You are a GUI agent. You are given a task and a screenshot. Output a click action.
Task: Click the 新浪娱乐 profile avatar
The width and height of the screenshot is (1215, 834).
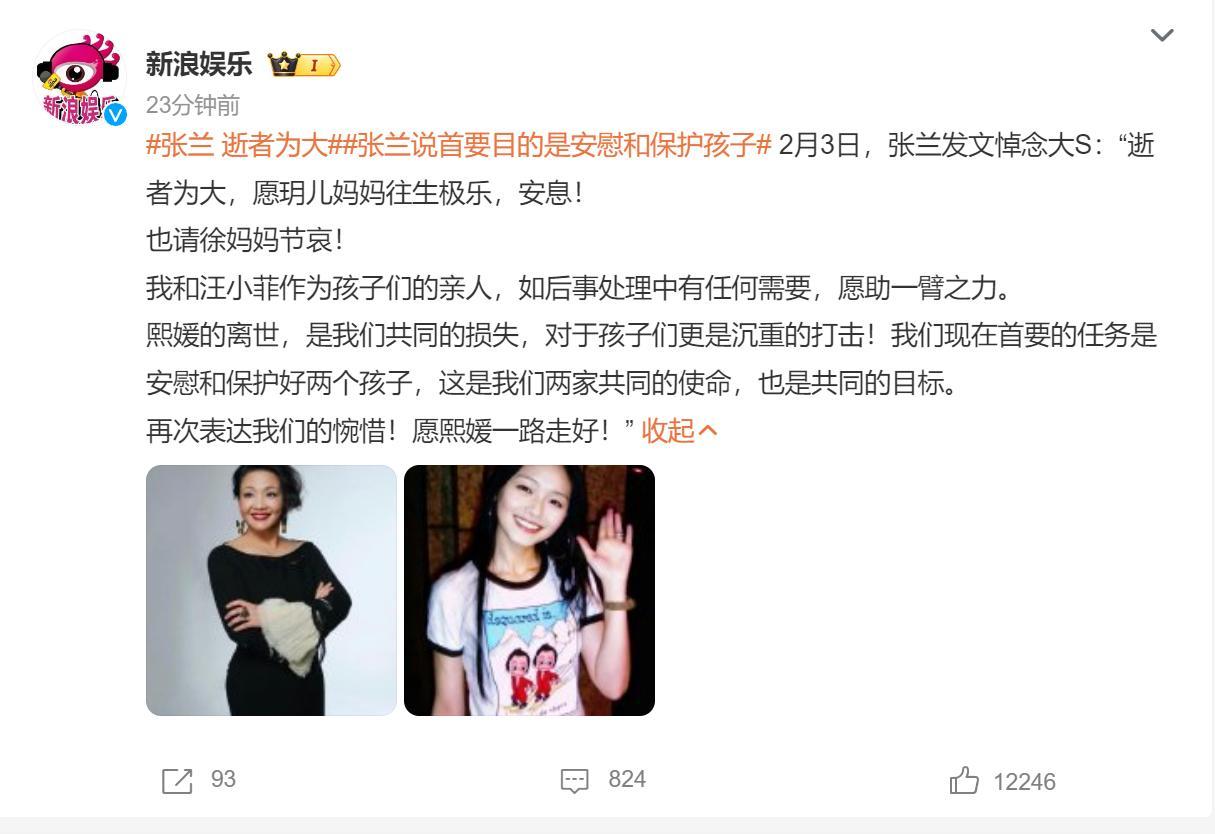81,79
